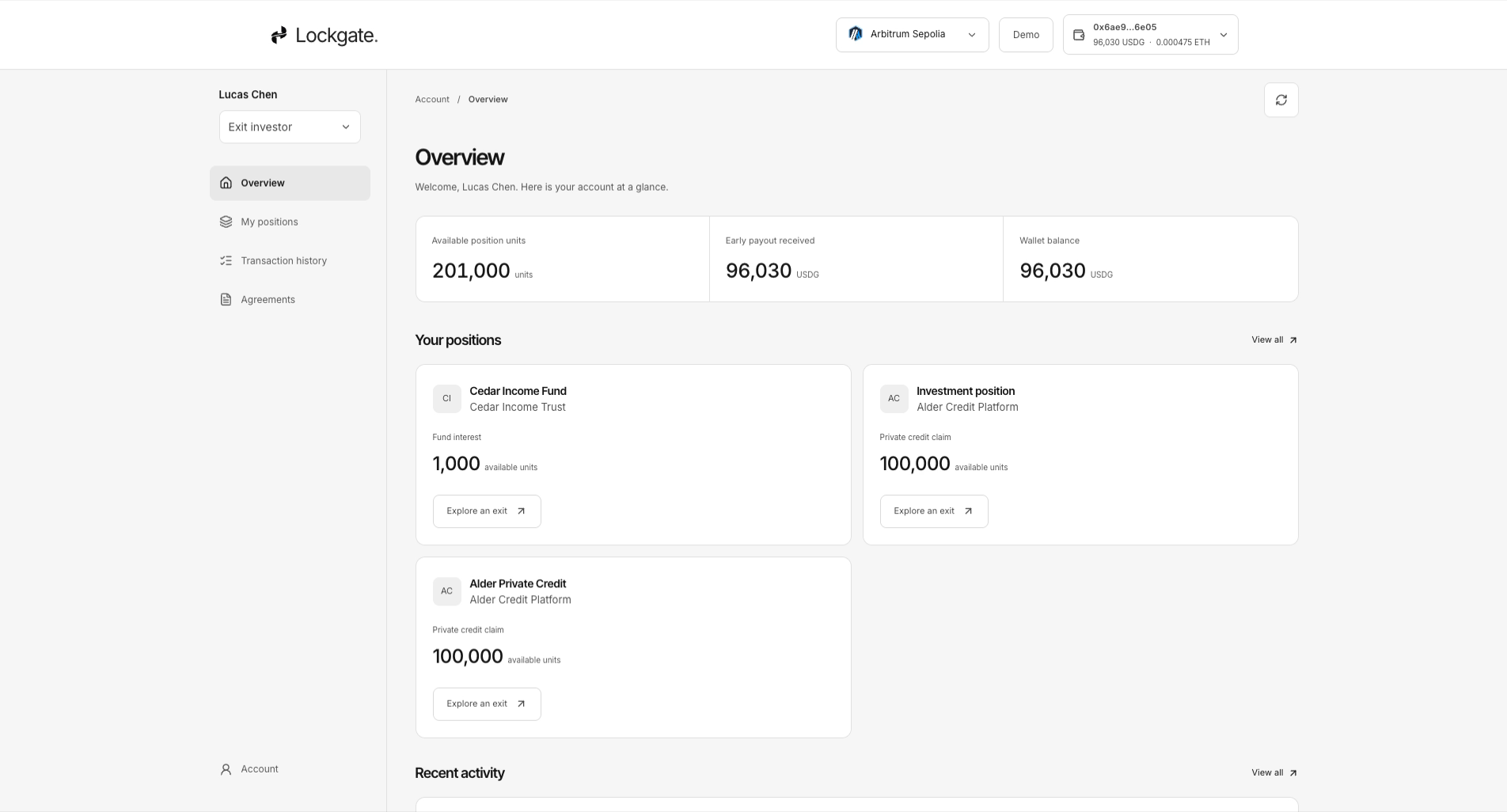The height and width of the screenshot is (812, 1507).
Task: Click the AC avatar of Investment position
Action: [894, 399]
